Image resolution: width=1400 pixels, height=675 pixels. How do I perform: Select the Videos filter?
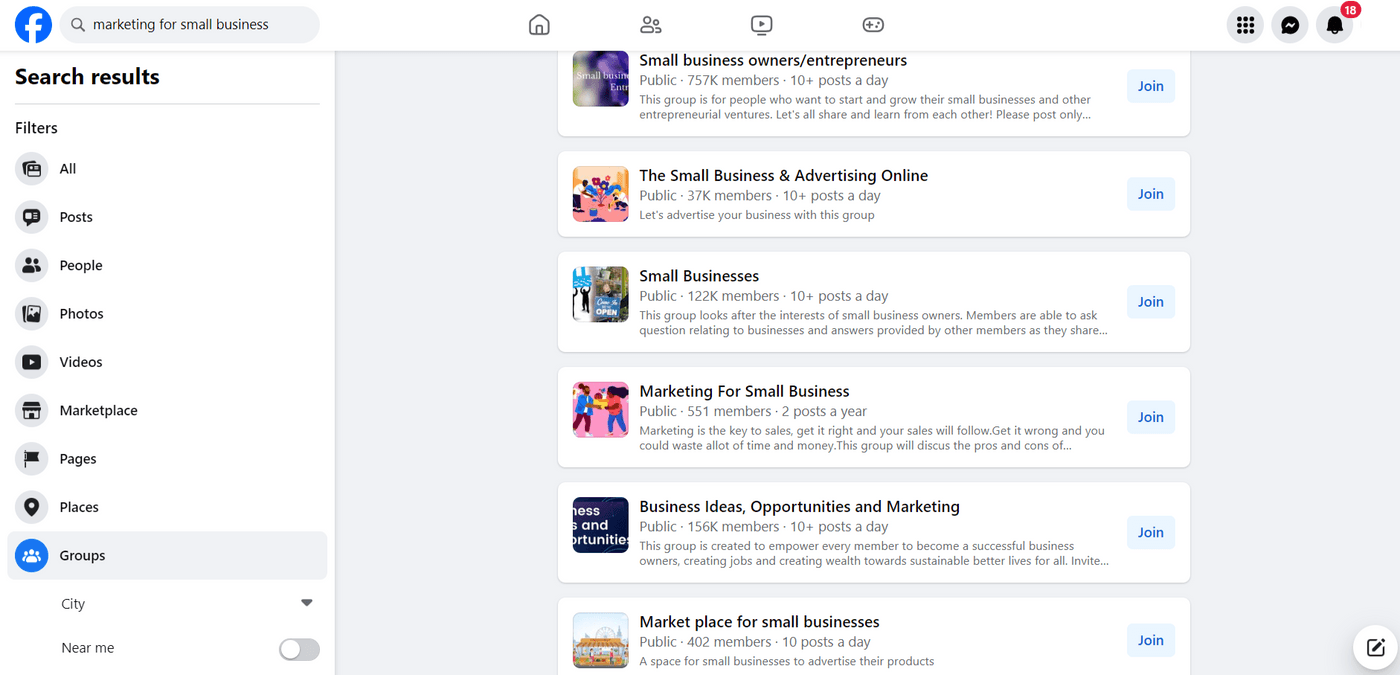pyautogui.click(x=80, y=362)
